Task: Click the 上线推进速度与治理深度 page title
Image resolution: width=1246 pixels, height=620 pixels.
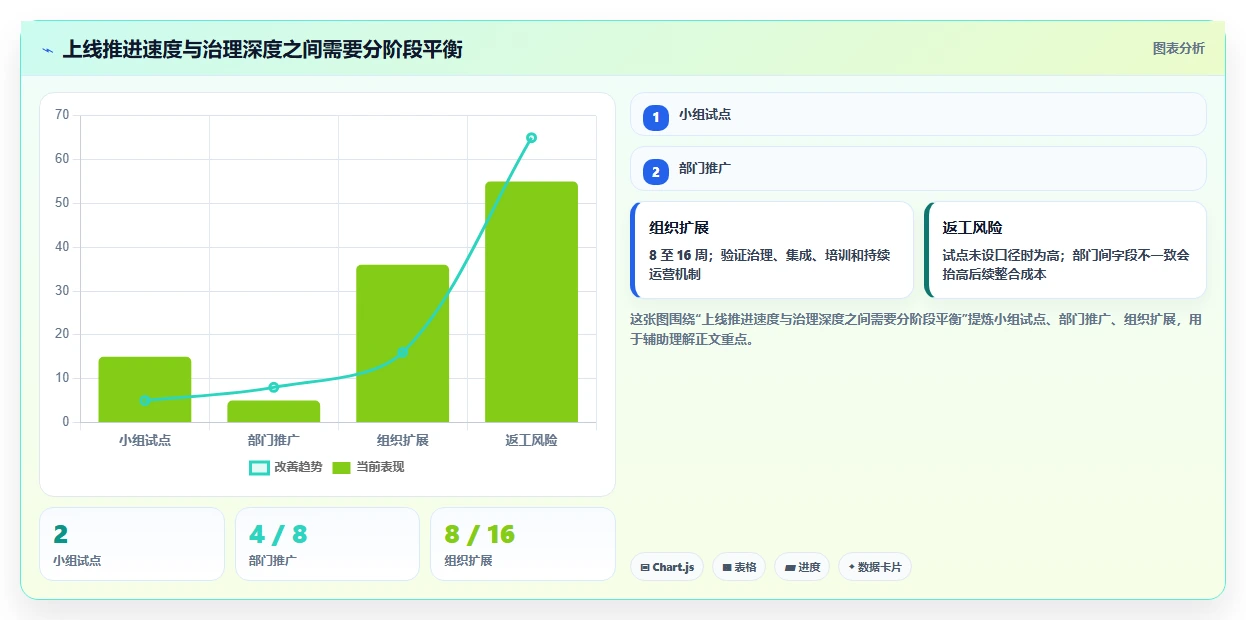Action: click(262, 49)
